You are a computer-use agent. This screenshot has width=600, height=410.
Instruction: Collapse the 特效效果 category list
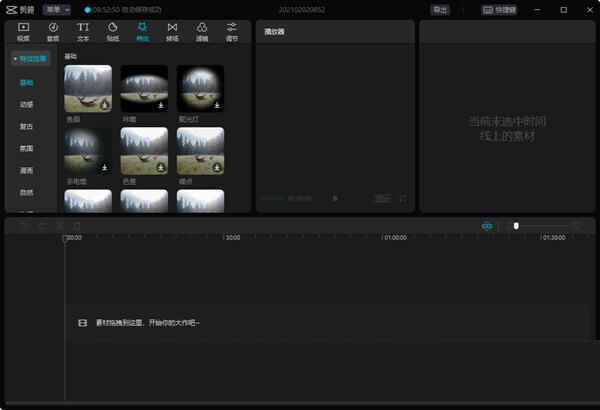29,59
